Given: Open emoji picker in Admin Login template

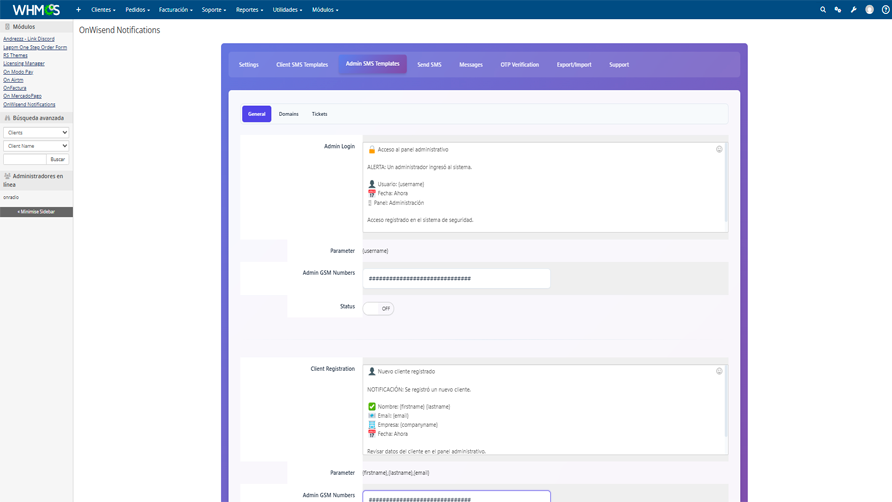Looking at the screenshot, I should pos(719,149).
